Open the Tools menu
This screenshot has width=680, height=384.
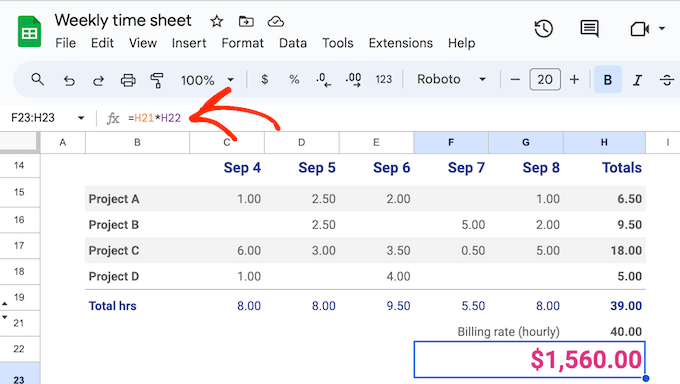pos(337,43)
